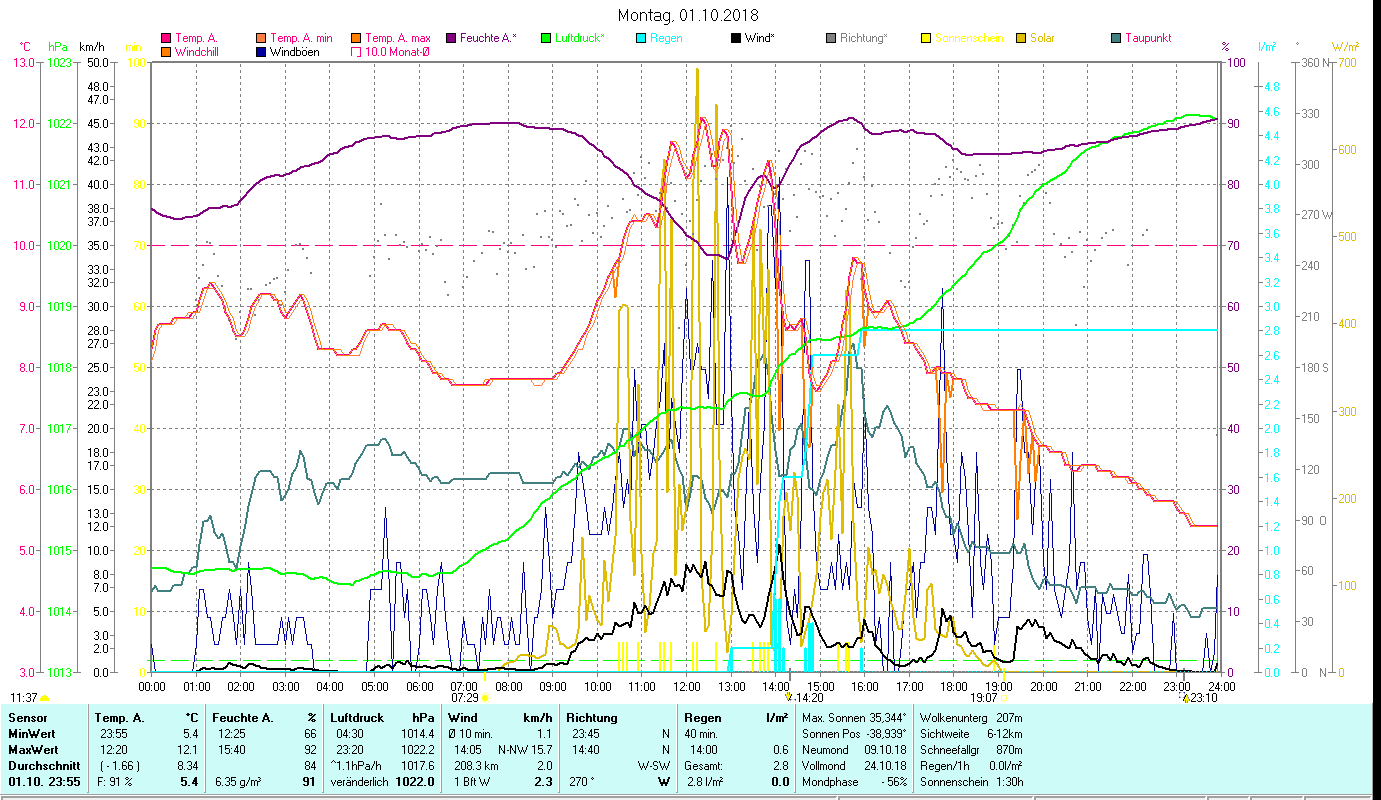
Task: Click the orange Windchill legend swatch
Action: (166, 51)
